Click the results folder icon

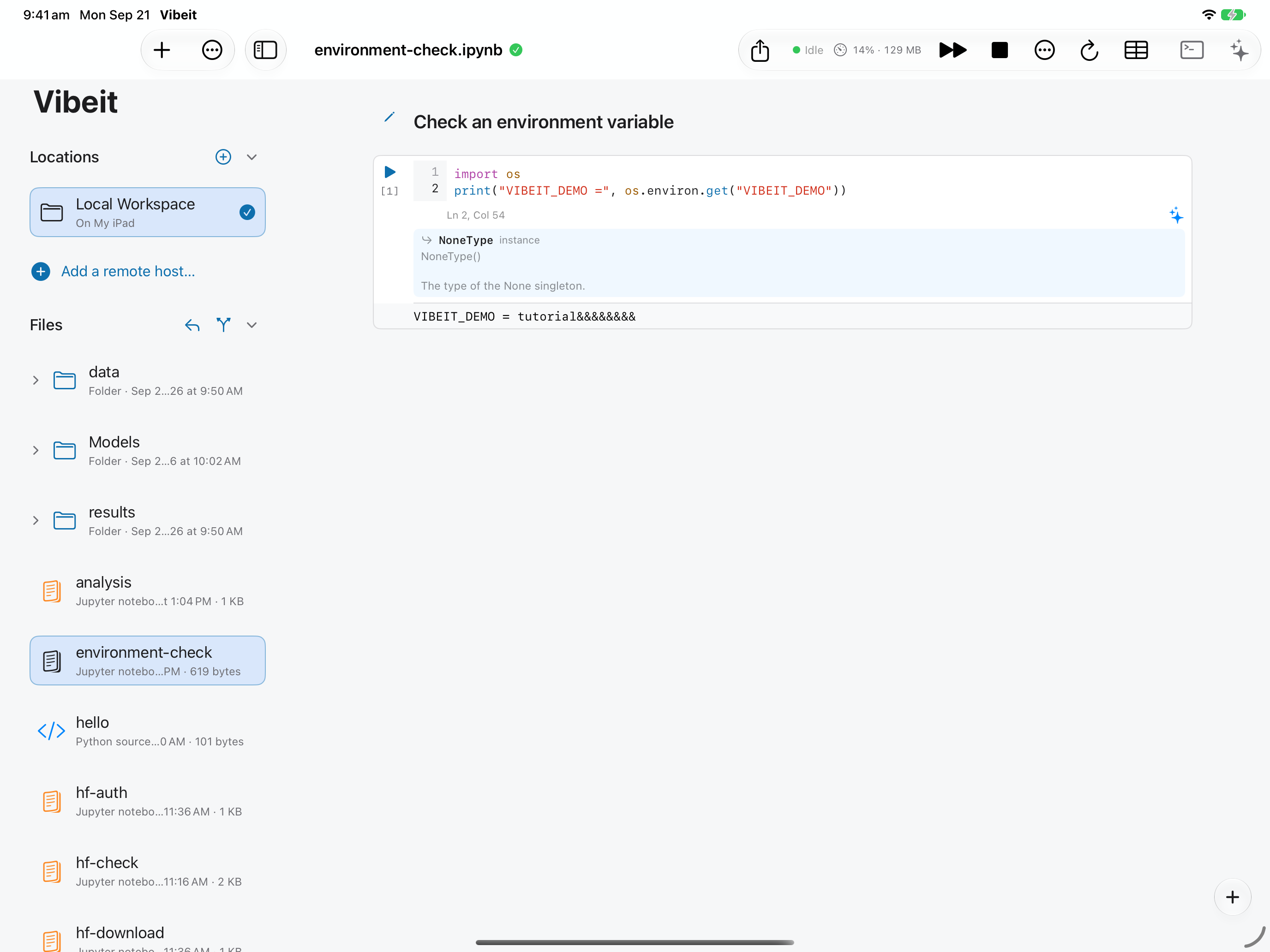click(64, 520)
